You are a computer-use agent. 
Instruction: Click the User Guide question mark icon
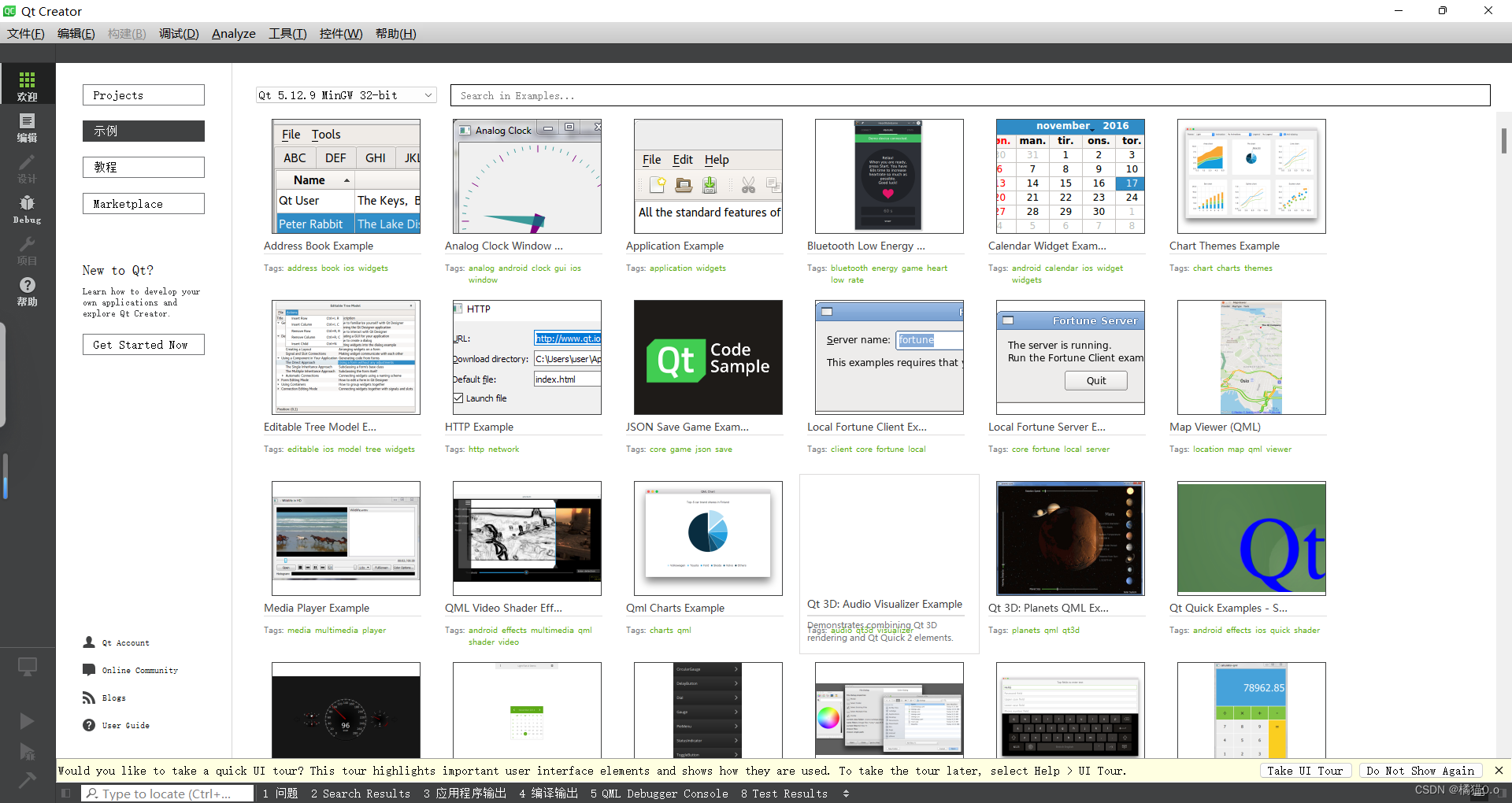(89, 725)
